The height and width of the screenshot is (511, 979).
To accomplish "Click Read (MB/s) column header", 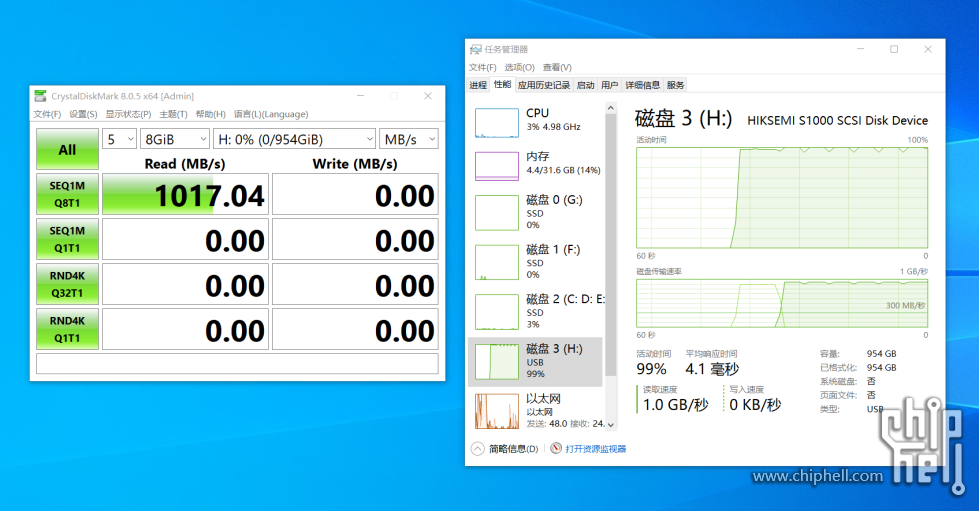I will pyautogui.click(x=185, y=164).
